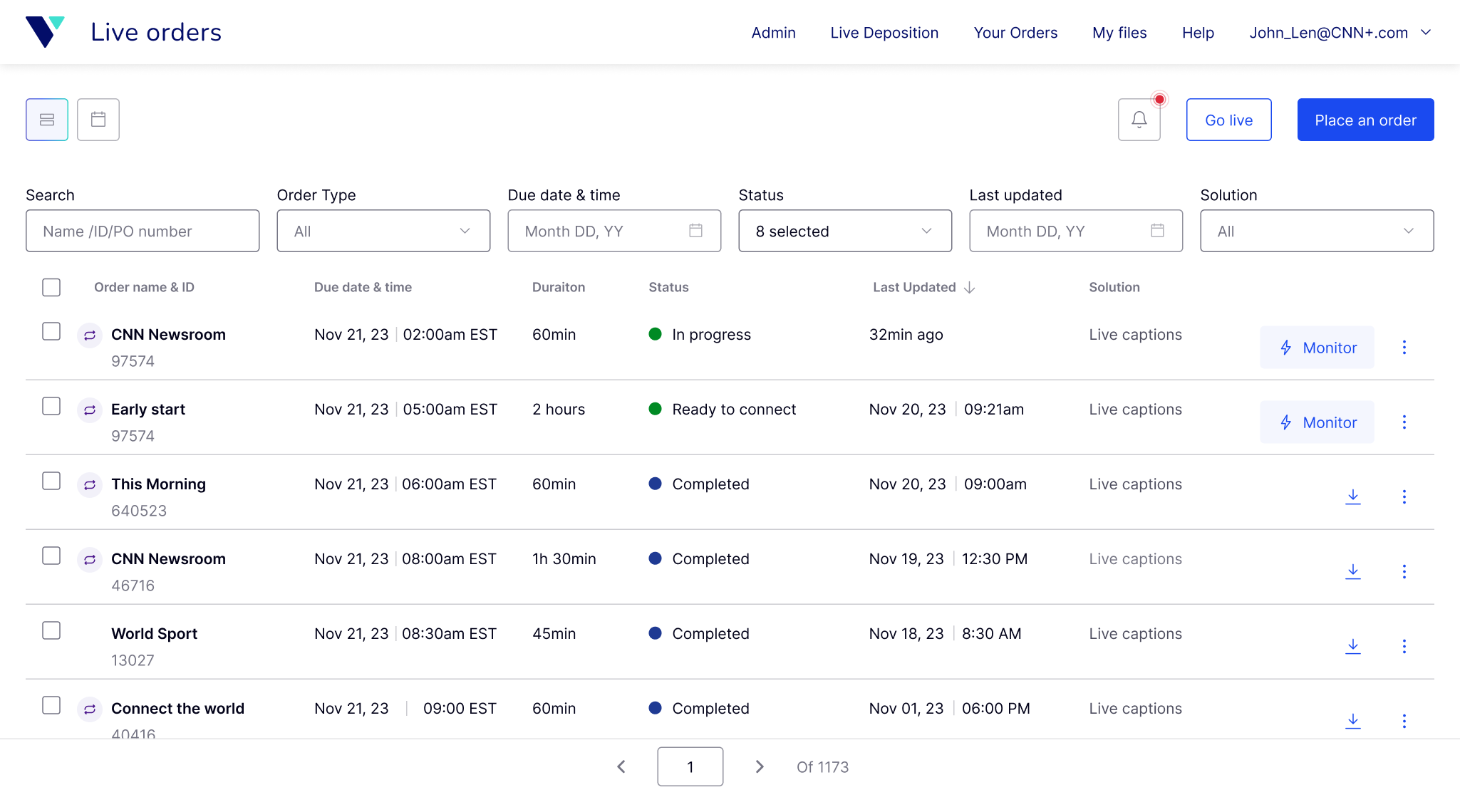
Task: Open Your Orders page
Action: (x=1015, y=33)
